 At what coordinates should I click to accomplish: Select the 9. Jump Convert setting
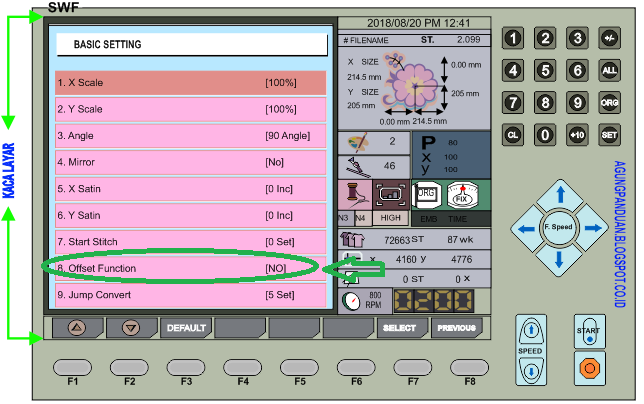pyautogui.click(x=191, y=295)
